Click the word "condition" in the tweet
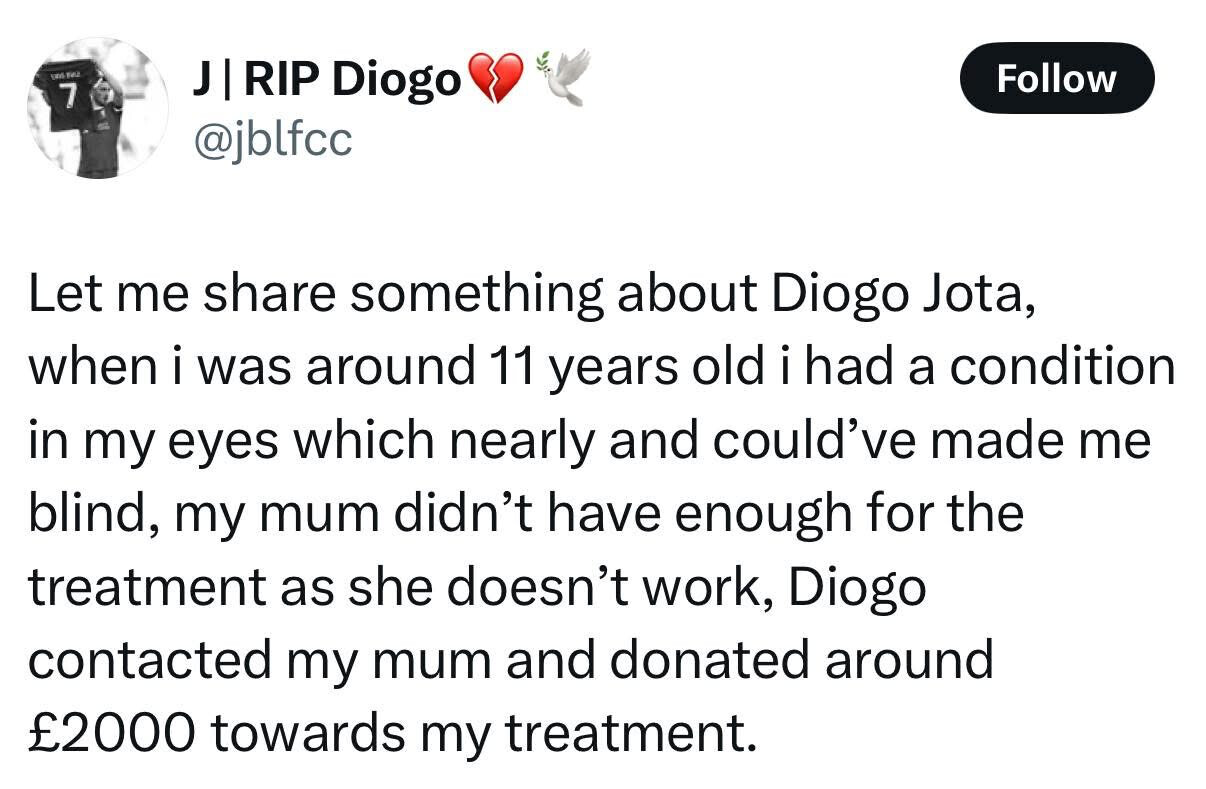The width and height of the screenshot is (1206, 789). [1061, 367]
